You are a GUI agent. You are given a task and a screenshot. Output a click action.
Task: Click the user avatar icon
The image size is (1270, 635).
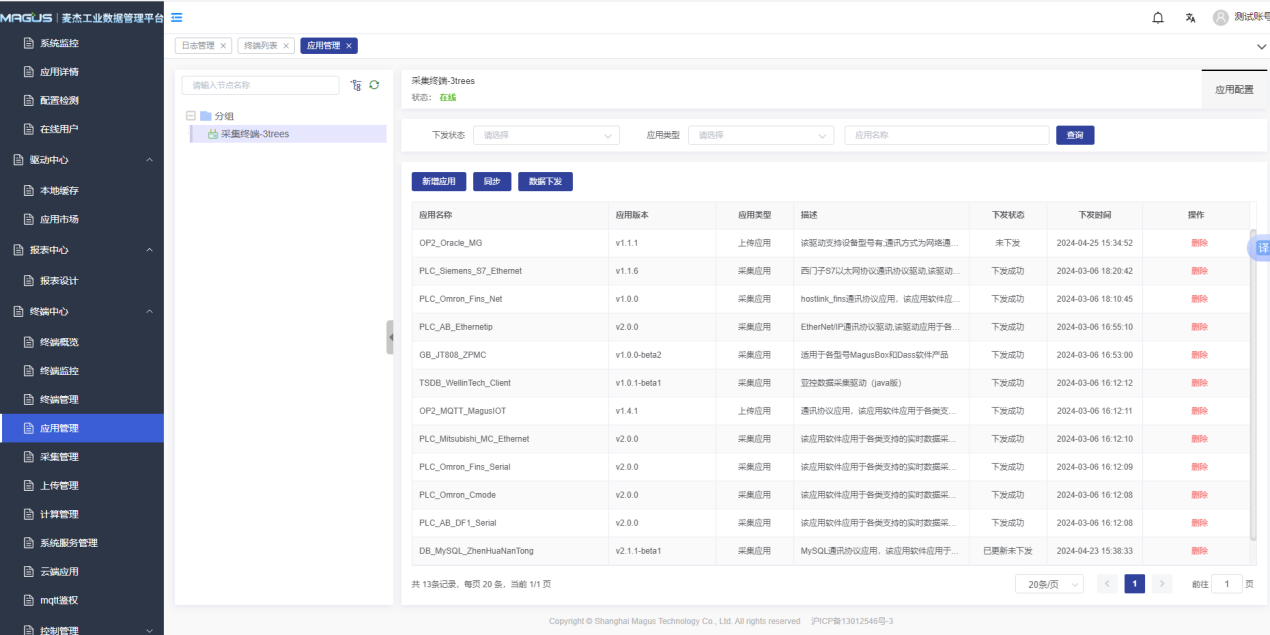click(1220, 18)
